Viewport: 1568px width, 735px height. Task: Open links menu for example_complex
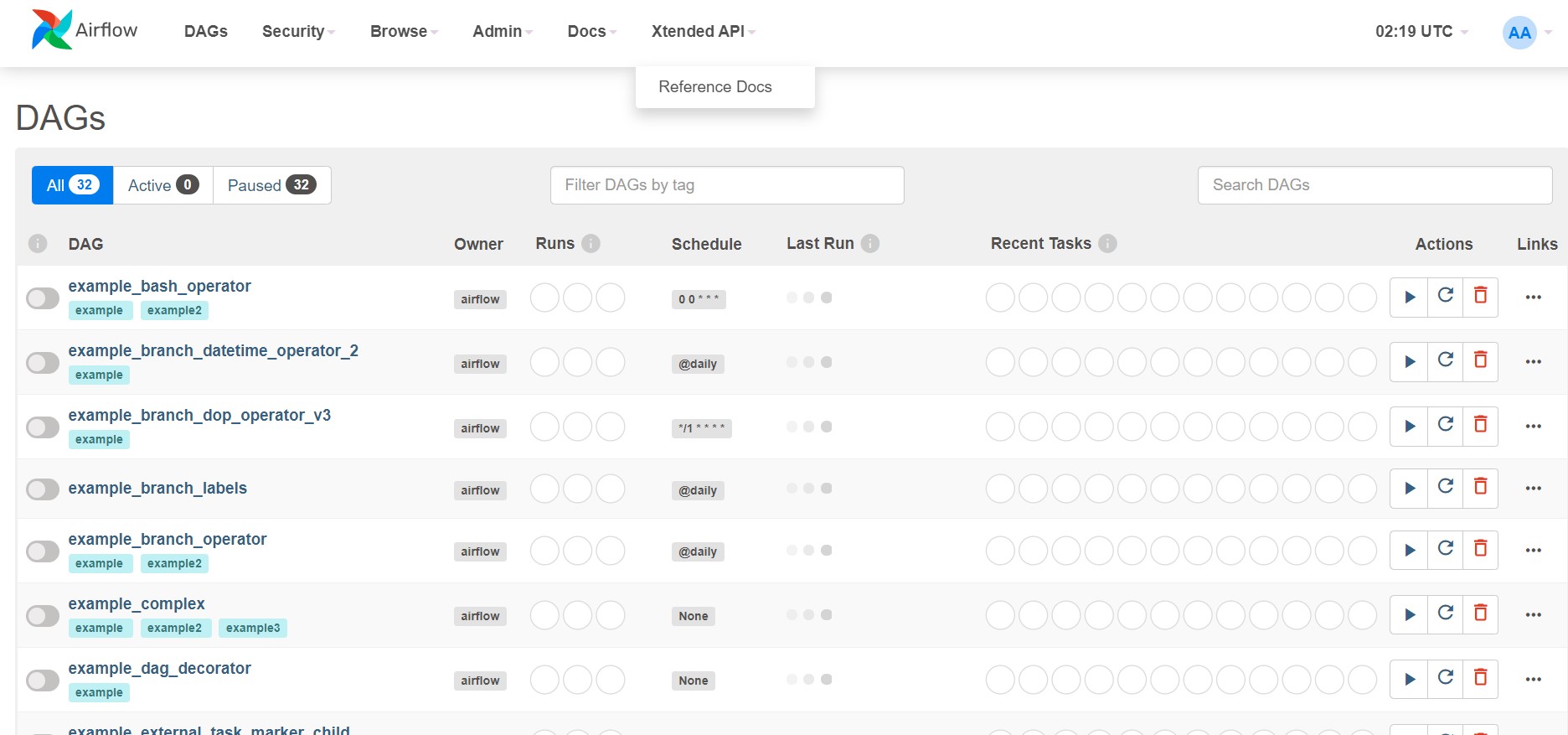(1533, 614)
